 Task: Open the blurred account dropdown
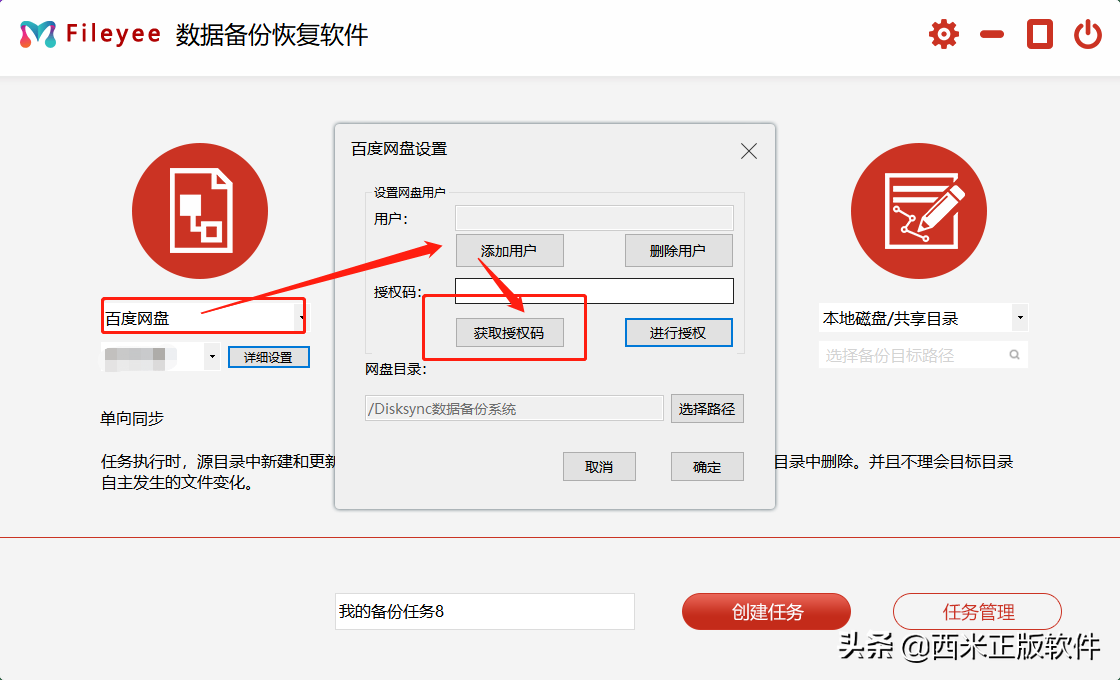[x=211, y=356]
